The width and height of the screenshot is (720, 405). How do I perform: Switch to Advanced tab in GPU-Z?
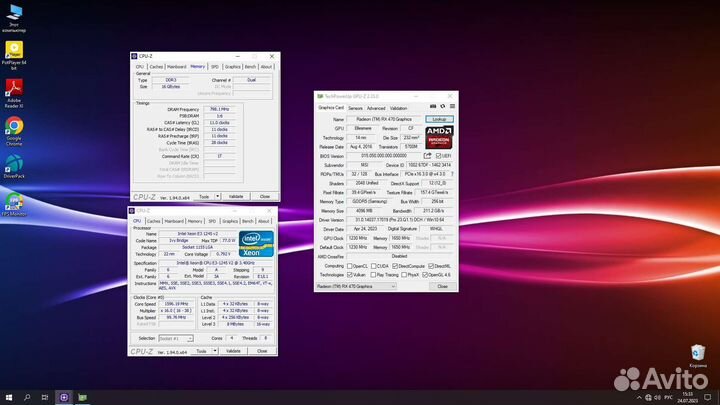click(x=376, y=108)
